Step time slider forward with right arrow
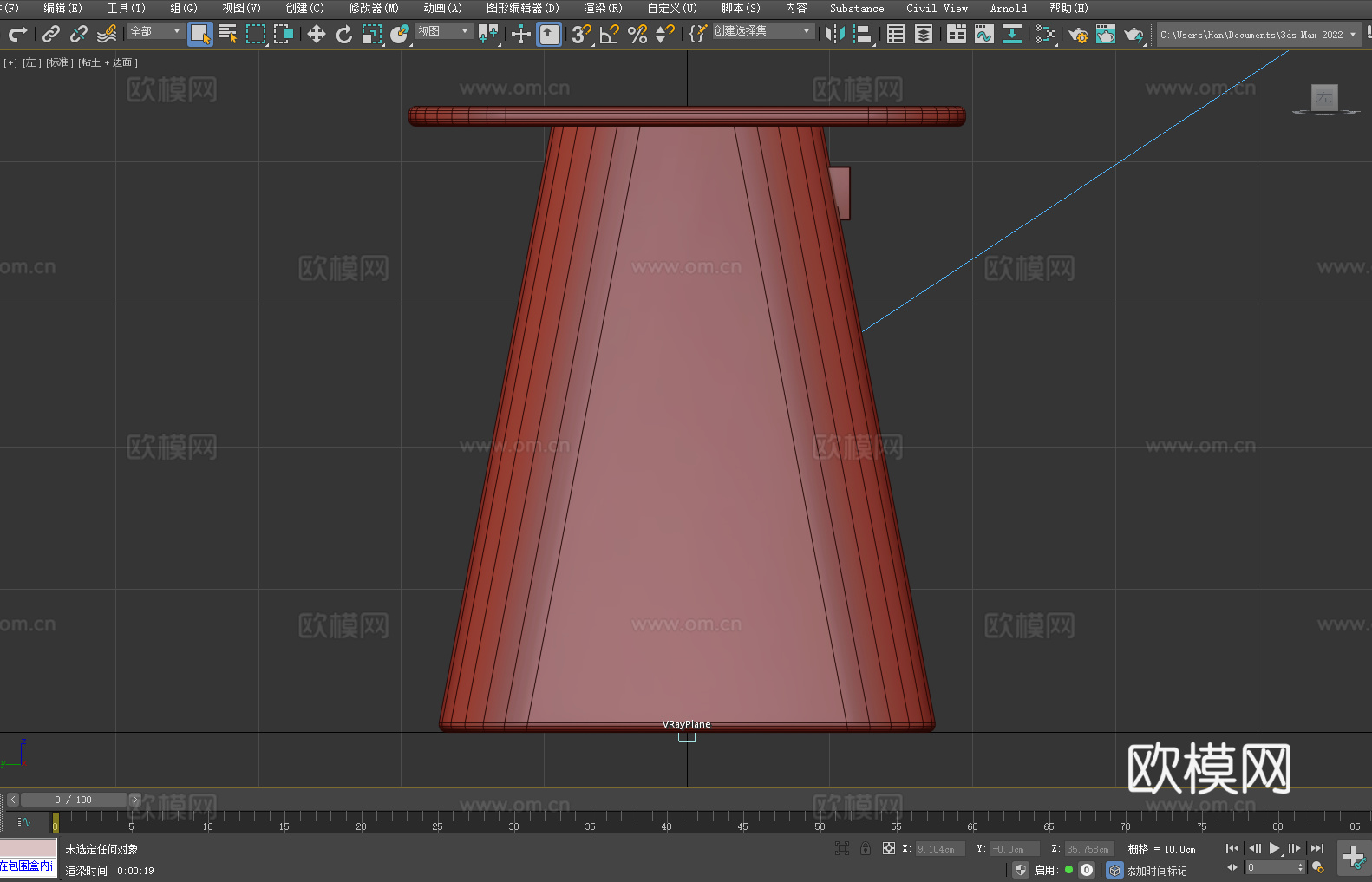The image size is (1372, 882). (134, 800)
